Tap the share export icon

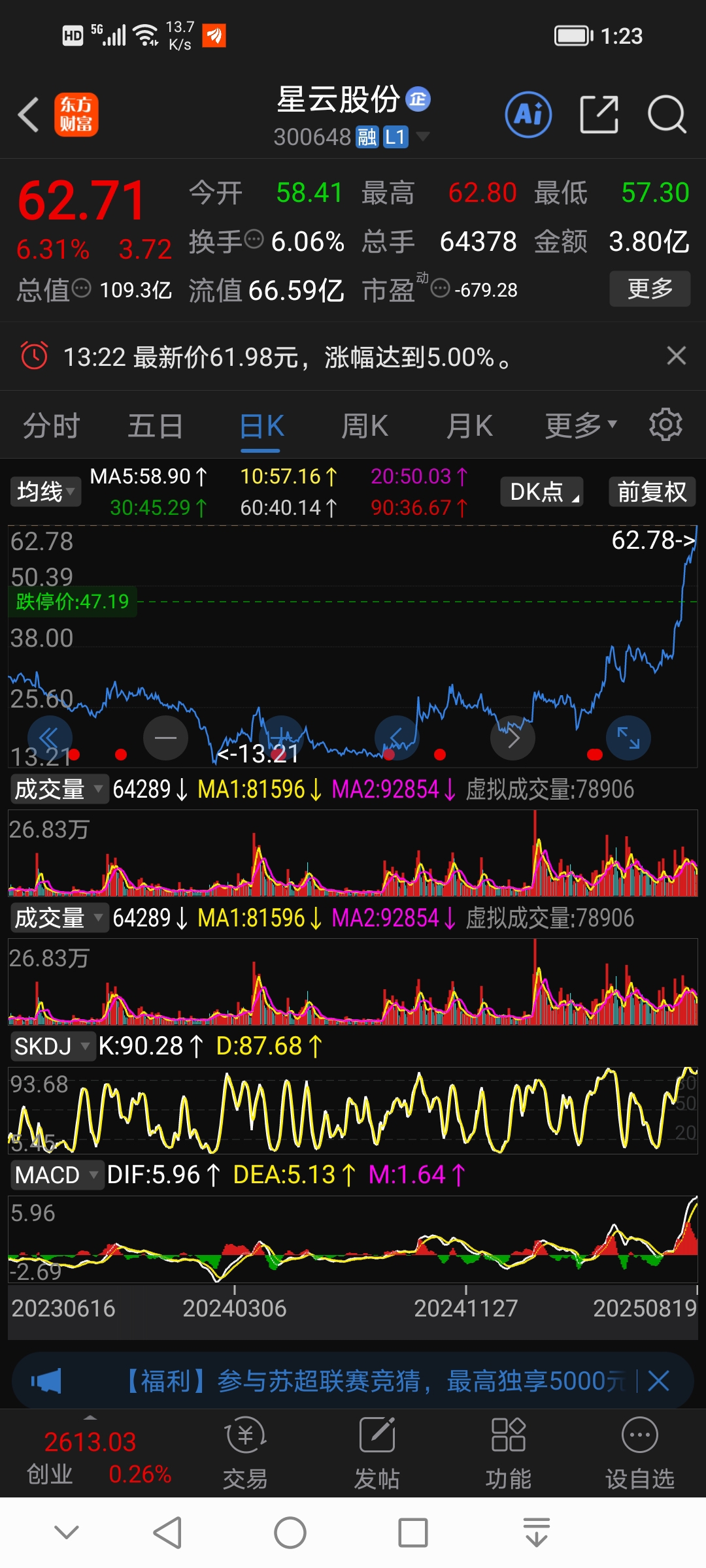599,114
